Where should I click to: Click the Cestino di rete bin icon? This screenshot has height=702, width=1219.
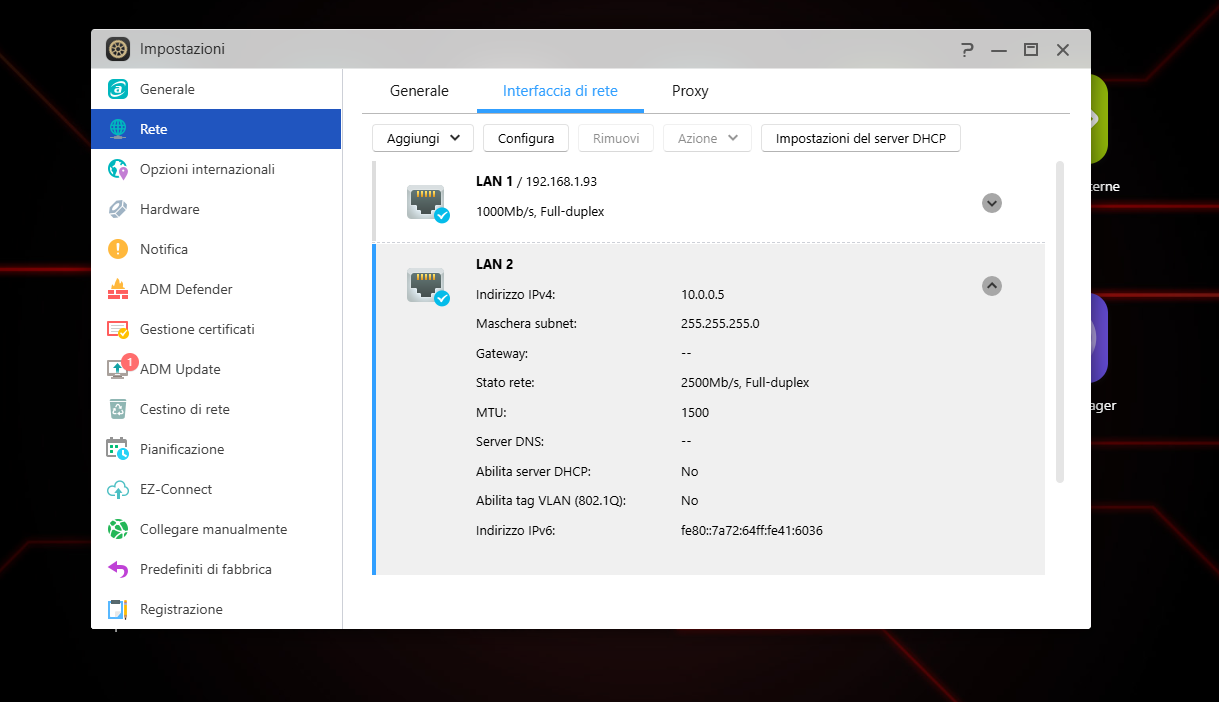[x=118, y=409]
